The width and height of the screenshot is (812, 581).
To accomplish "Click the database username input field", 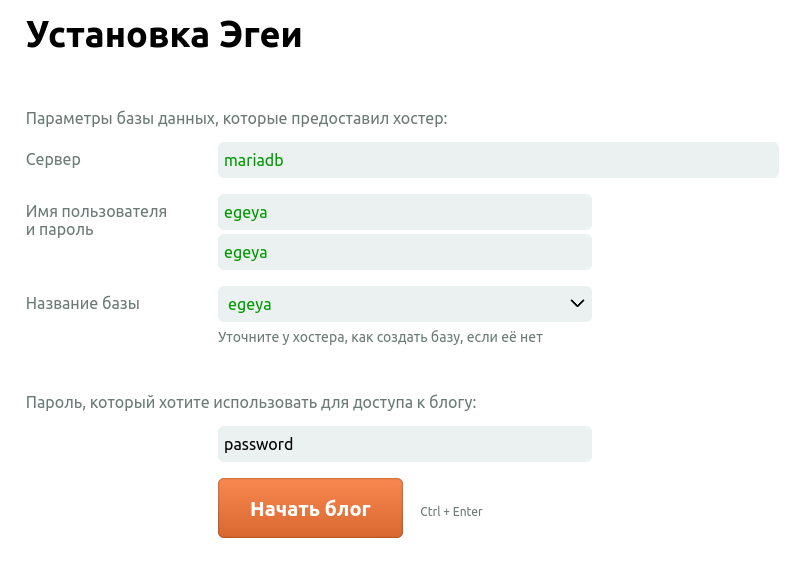I will [404, 212].
